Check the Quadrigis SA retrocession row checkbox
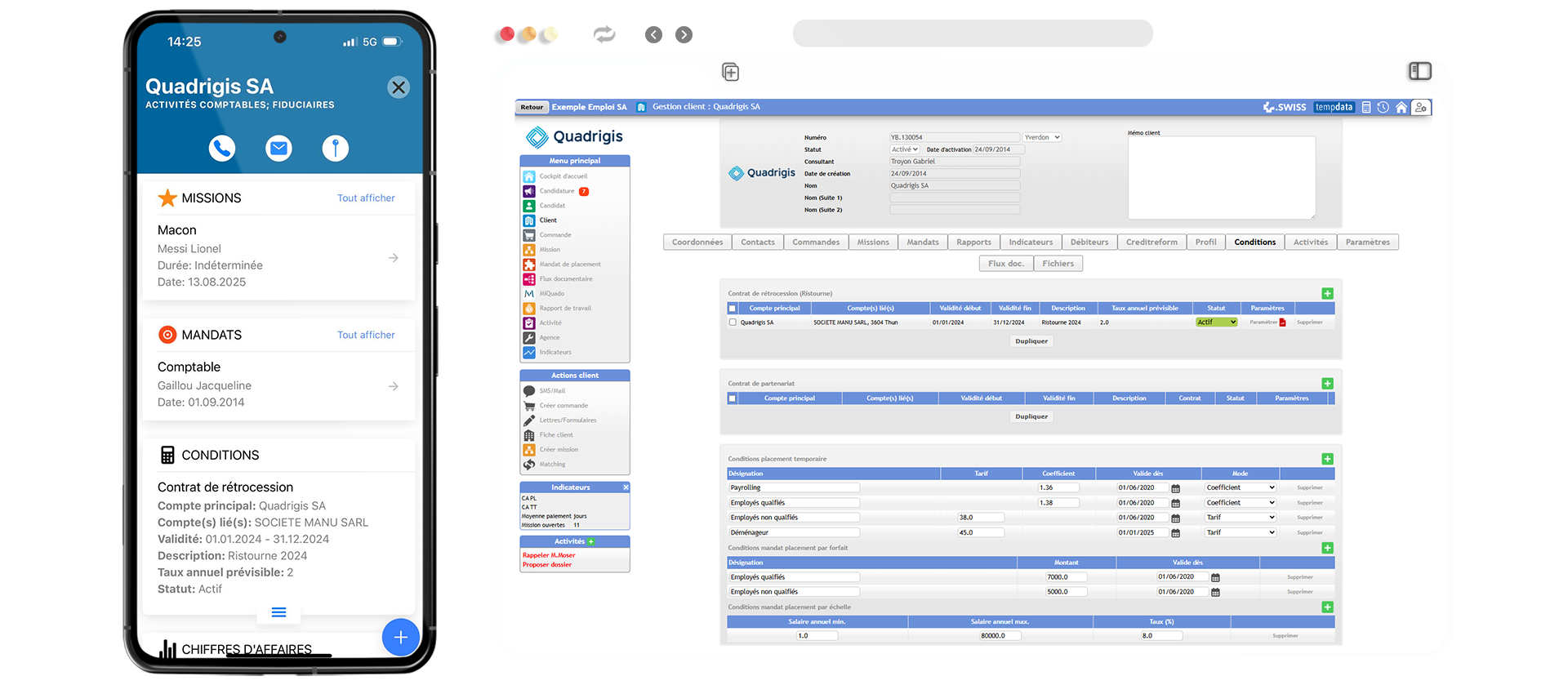 733,322
